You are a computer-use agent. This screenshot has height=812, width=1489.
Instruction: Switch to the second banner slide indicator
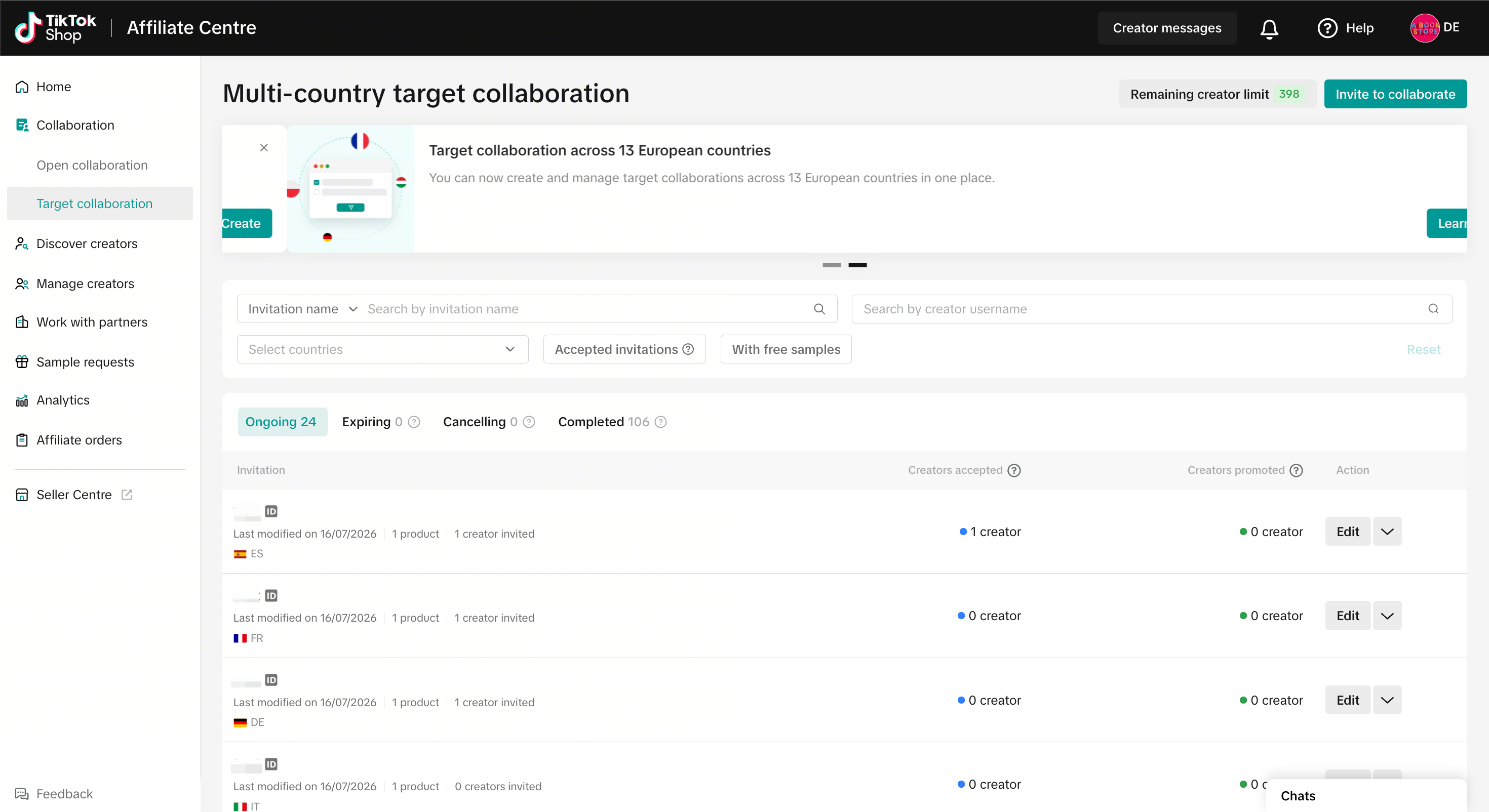(857, 265)
